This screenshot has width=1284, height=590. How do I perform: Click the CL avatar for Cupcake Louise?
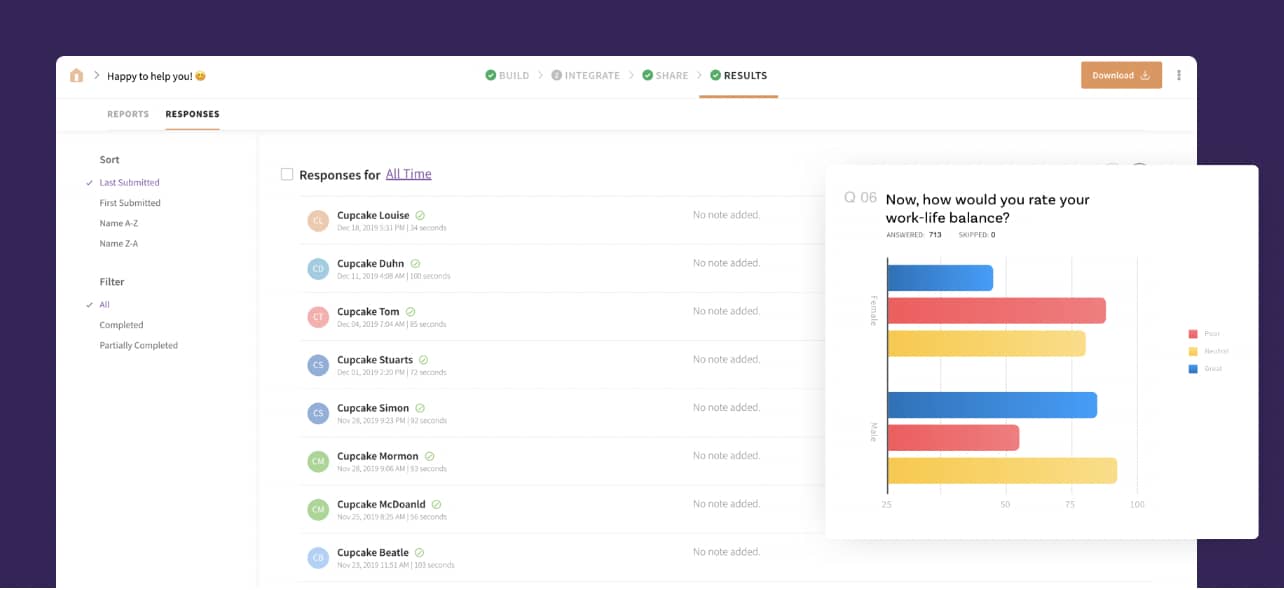click(318, 221)
